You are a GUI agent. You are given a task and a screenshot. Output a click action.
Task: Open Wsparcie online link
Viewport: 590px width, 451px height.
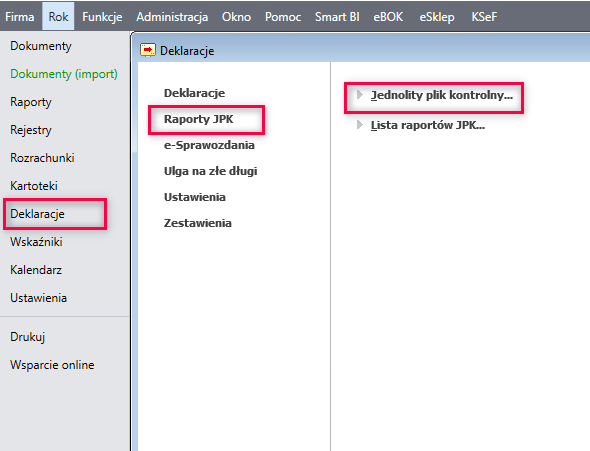52,365
